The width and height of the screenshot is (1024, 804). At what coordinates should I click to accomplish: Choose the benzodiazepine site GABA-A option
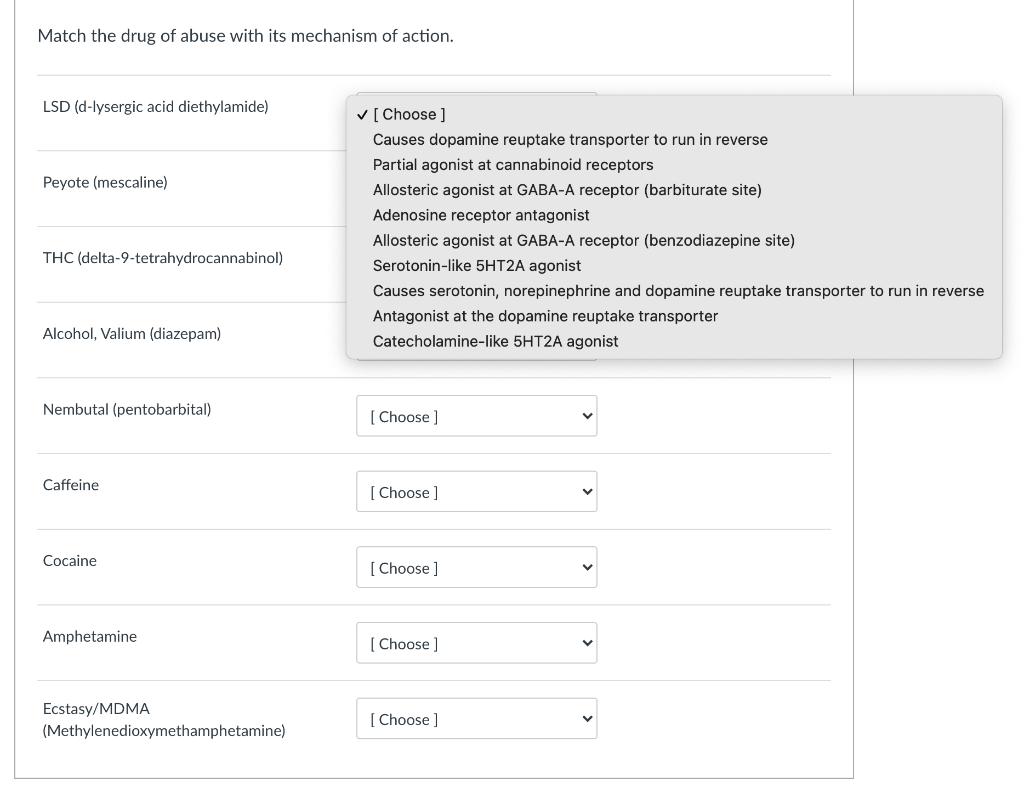click(x=584, y=240)
